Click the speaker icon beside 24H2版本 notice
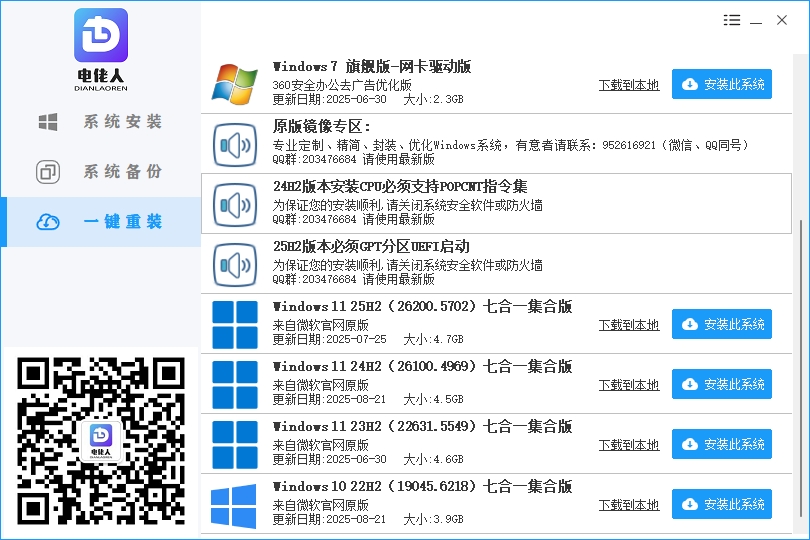This screenshot has width=810, height=540. (x=235, y=205)
